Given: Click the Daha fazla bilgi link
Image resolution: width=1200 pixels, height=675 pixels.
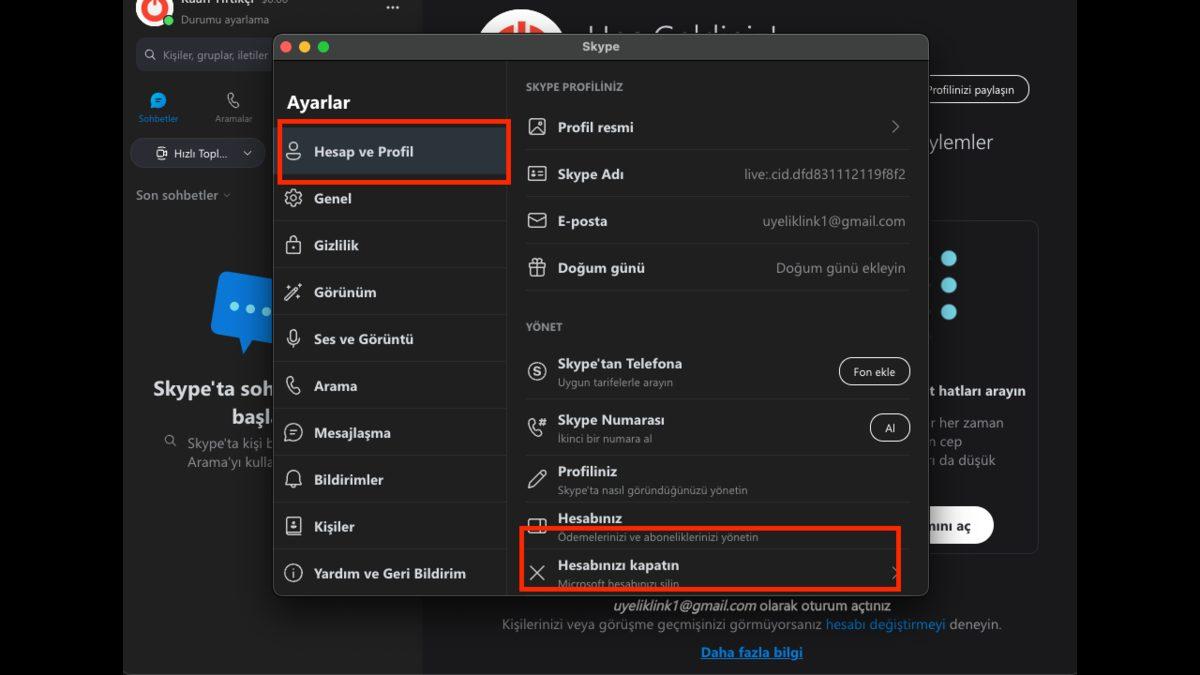Looking at the screenshot, I should pos(751,652).
